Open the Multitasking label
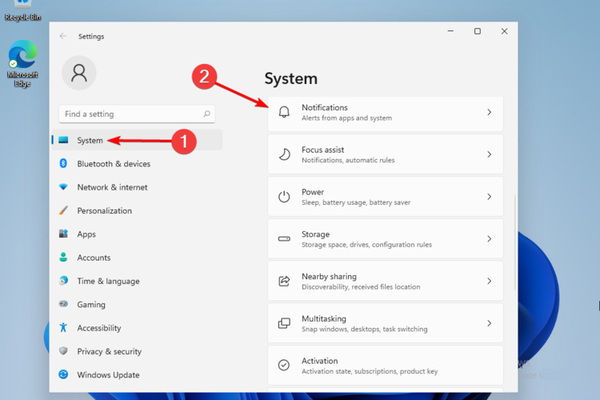The height and width of the screenshot is (400, 600). click(x=324, y=318)
